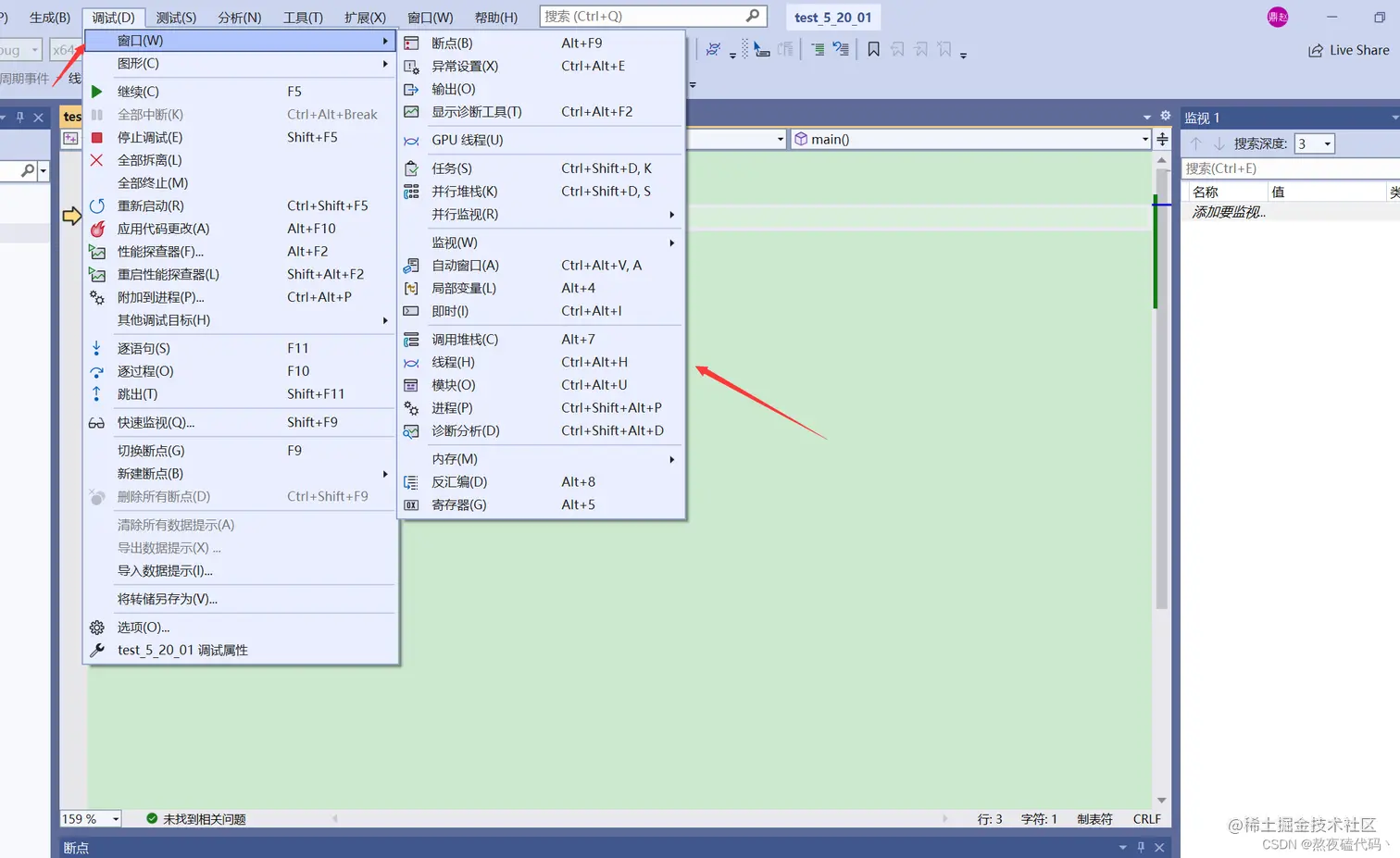Click the Windows (窗口) submenu item
This screenshot has height=858, width=1400.
coord(241,41)
